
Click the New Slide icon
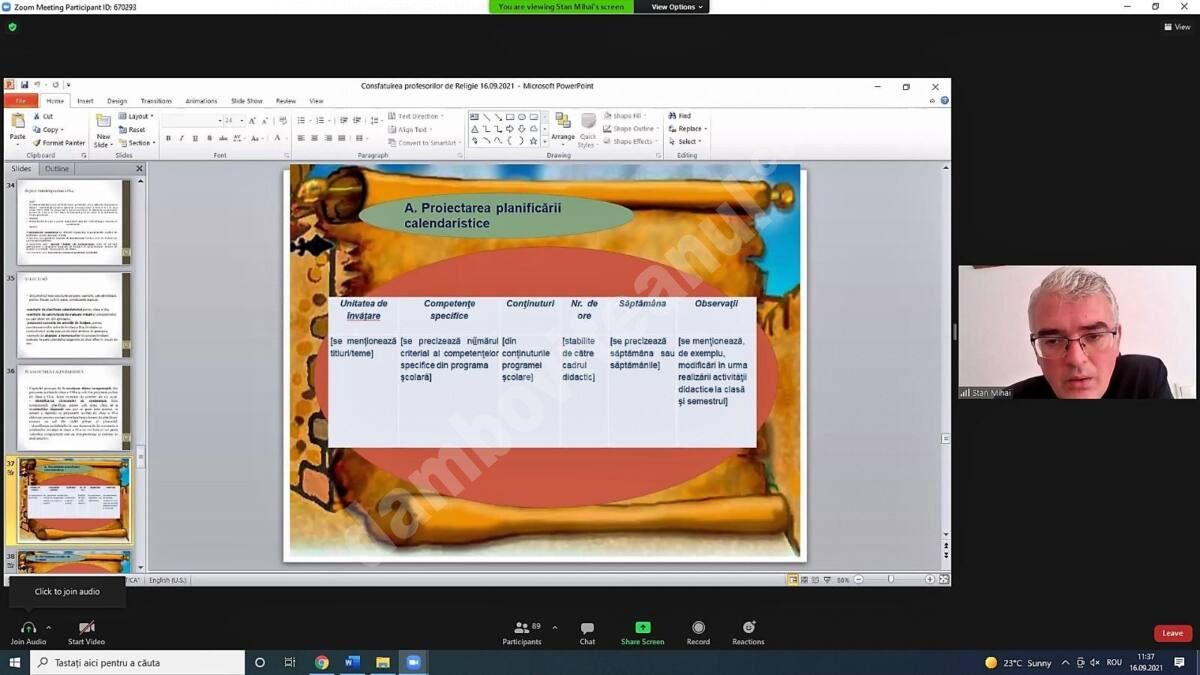tap(103, 122)
